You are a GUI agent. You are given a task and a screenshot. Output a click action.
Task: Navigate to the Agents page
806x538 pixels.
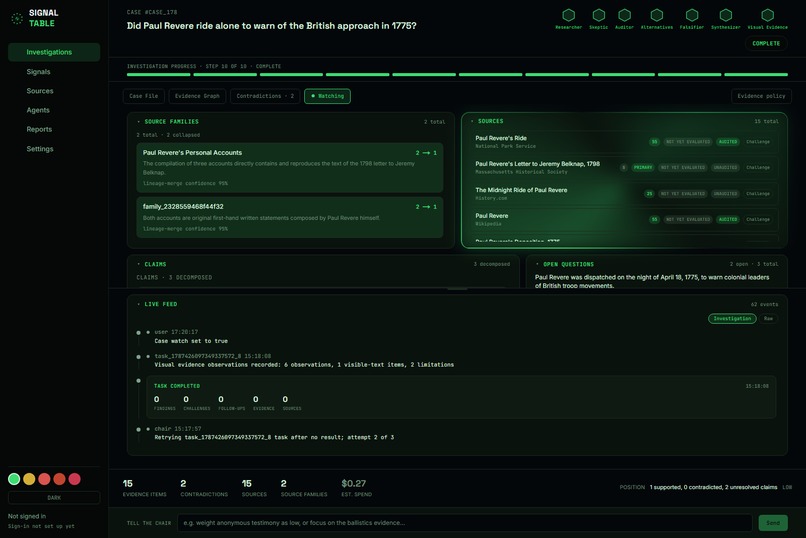click(x=38, y=110)
